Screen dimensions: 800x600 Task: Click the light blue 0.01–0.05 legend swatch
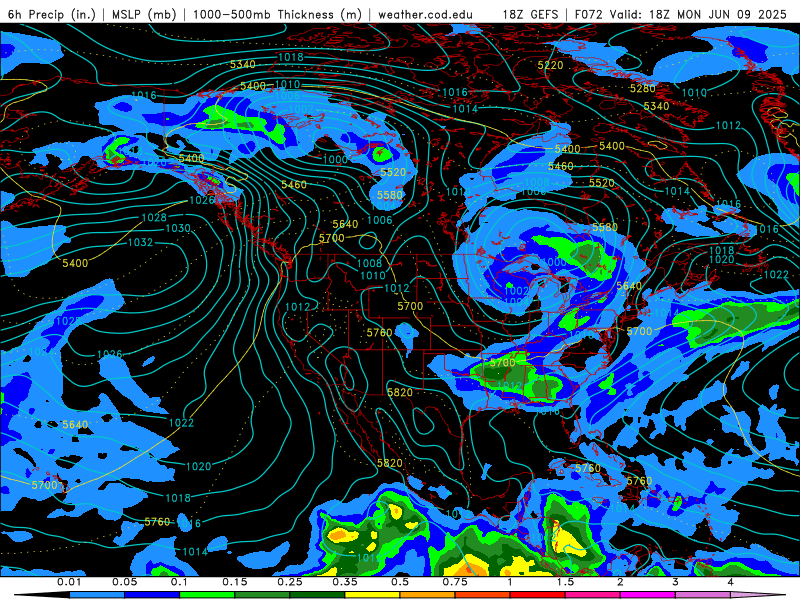tap(97, 595)
